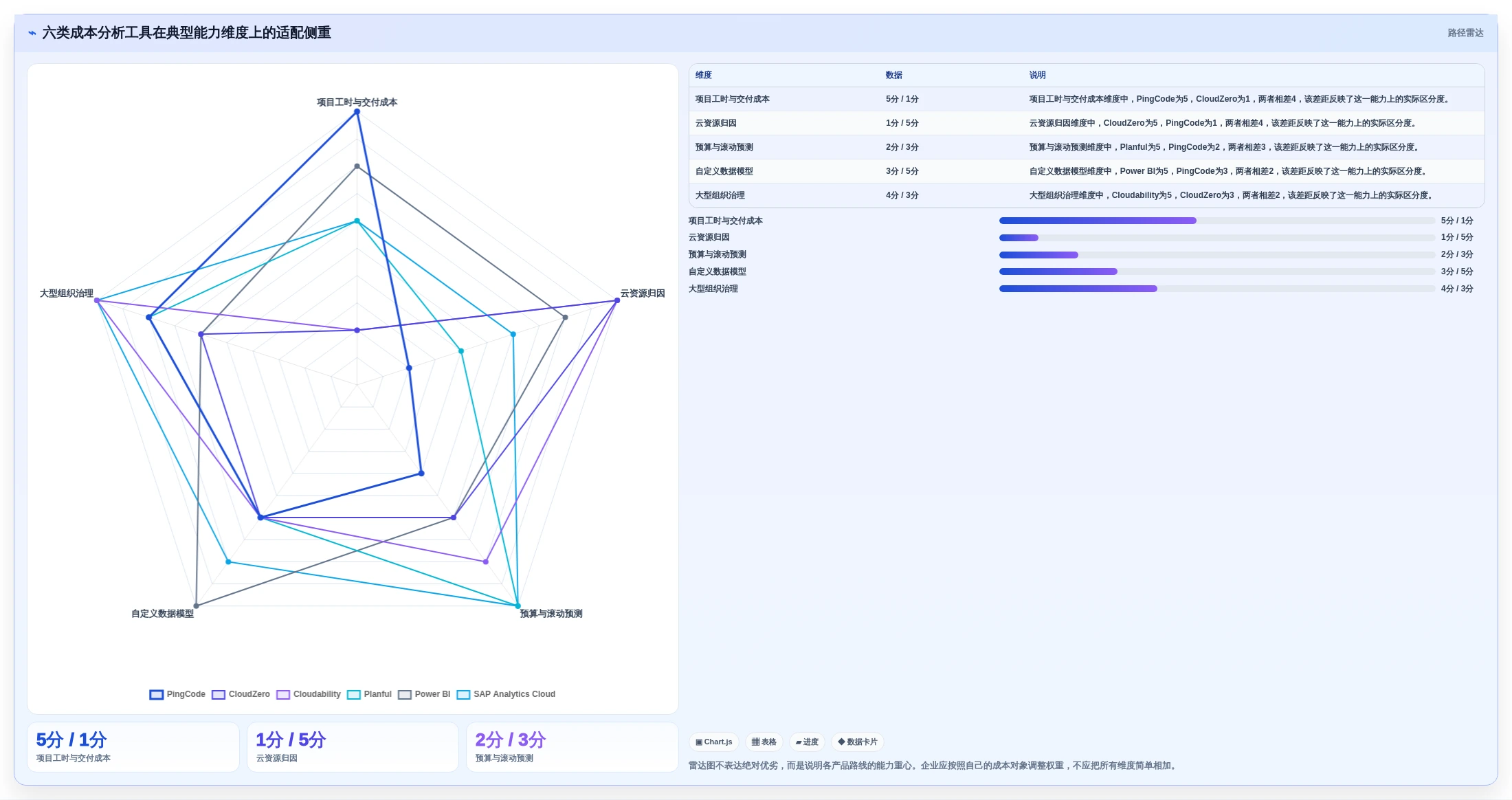Click the description text in 自定义数据模型 row
Screen dimensions: 1512x800
tap(1230, 171)
